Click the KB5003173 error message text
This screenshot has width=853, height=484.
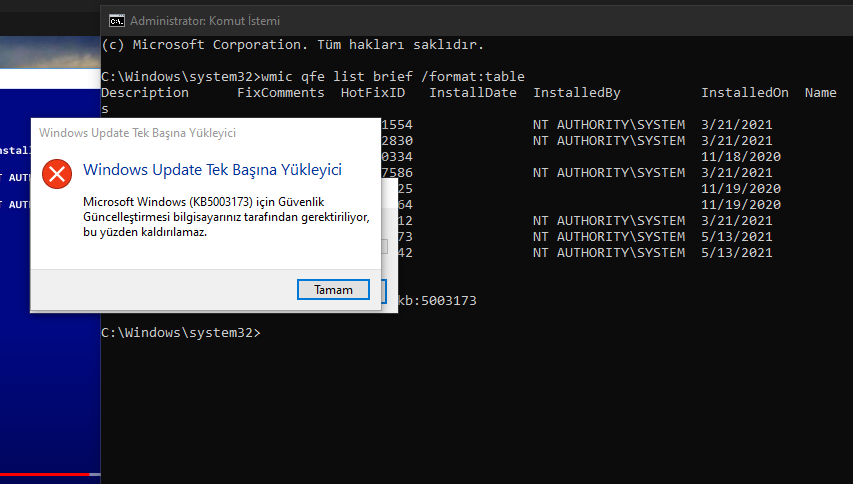[x=226, y=217]
